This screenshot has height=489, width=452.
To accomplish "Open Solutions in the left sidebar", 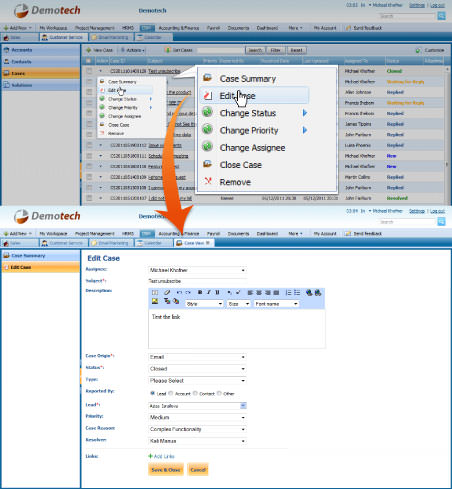I will (x=41, y=85).
